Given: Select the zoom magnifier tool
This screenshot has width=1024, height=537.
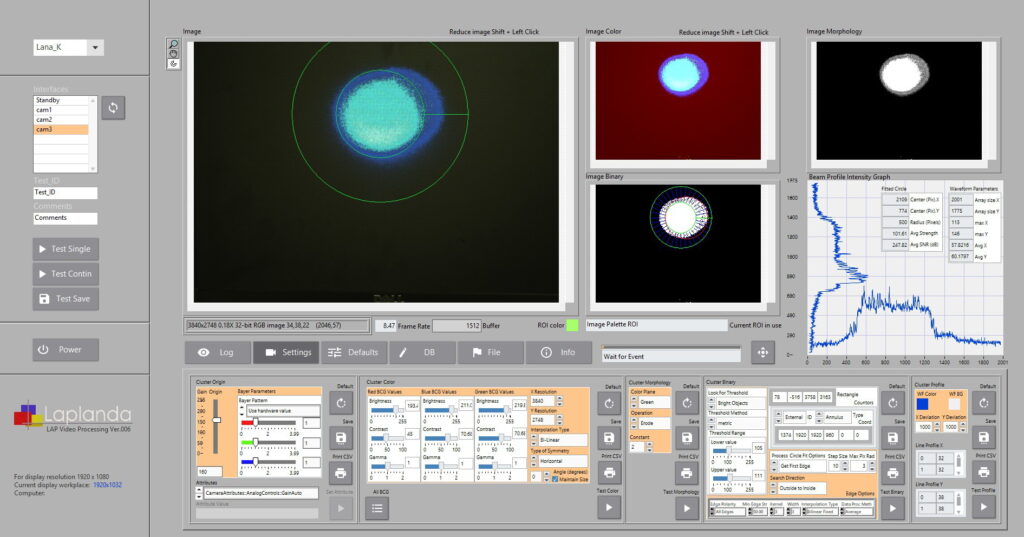Looking at the screenshot, I should tap(173, 44).
